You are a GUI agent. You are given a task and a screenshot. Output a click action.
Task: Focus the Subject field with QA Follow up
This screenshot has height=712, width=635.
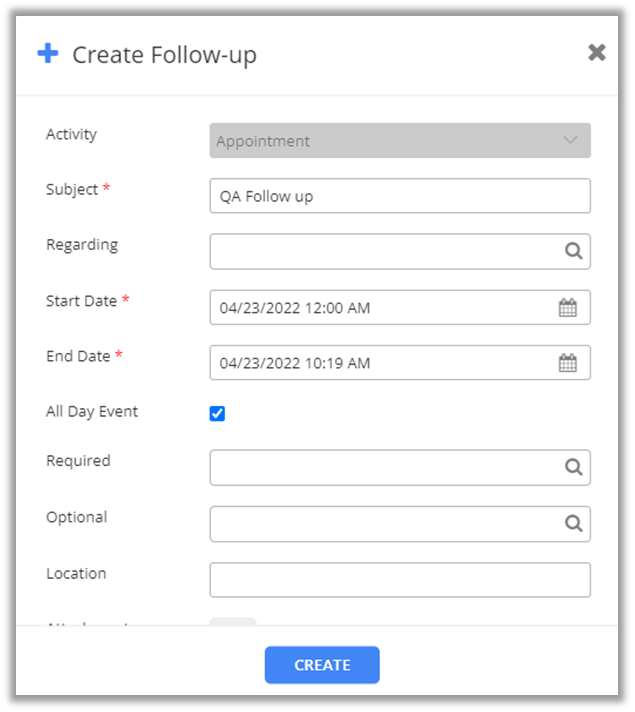pyautogui.click(x=400, y=196)
